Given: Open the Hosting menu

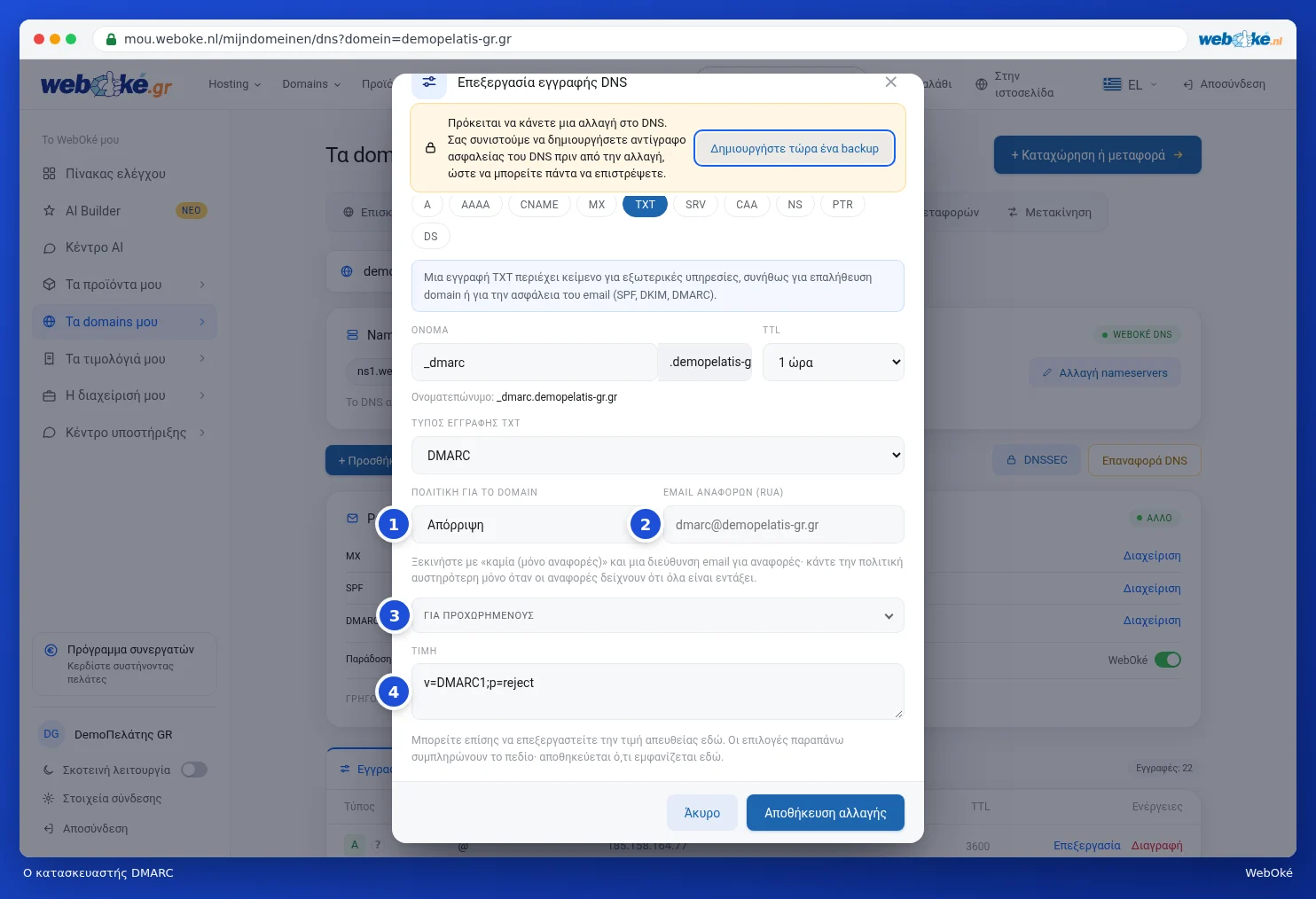Looking at the screenshot, I should (x=235, y=84).
